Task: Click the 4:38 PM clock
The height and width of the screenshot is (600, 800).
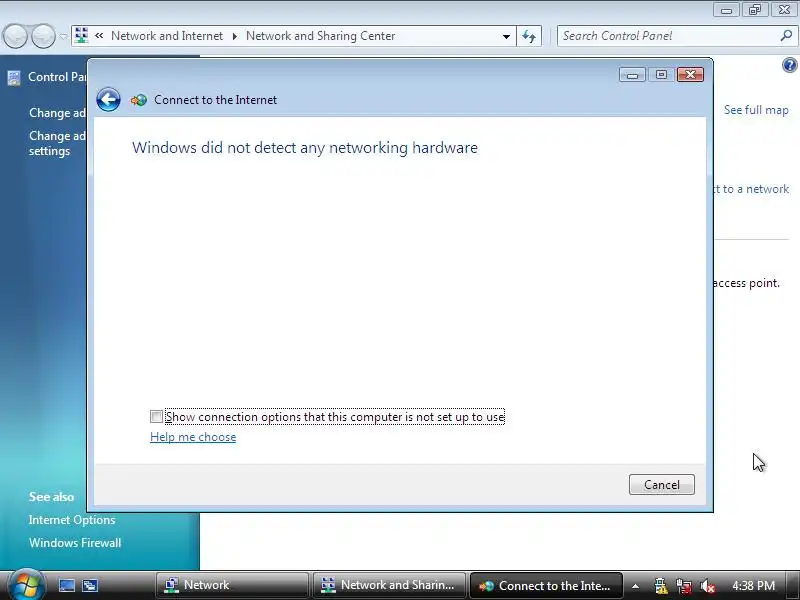Action: [754, 586]
